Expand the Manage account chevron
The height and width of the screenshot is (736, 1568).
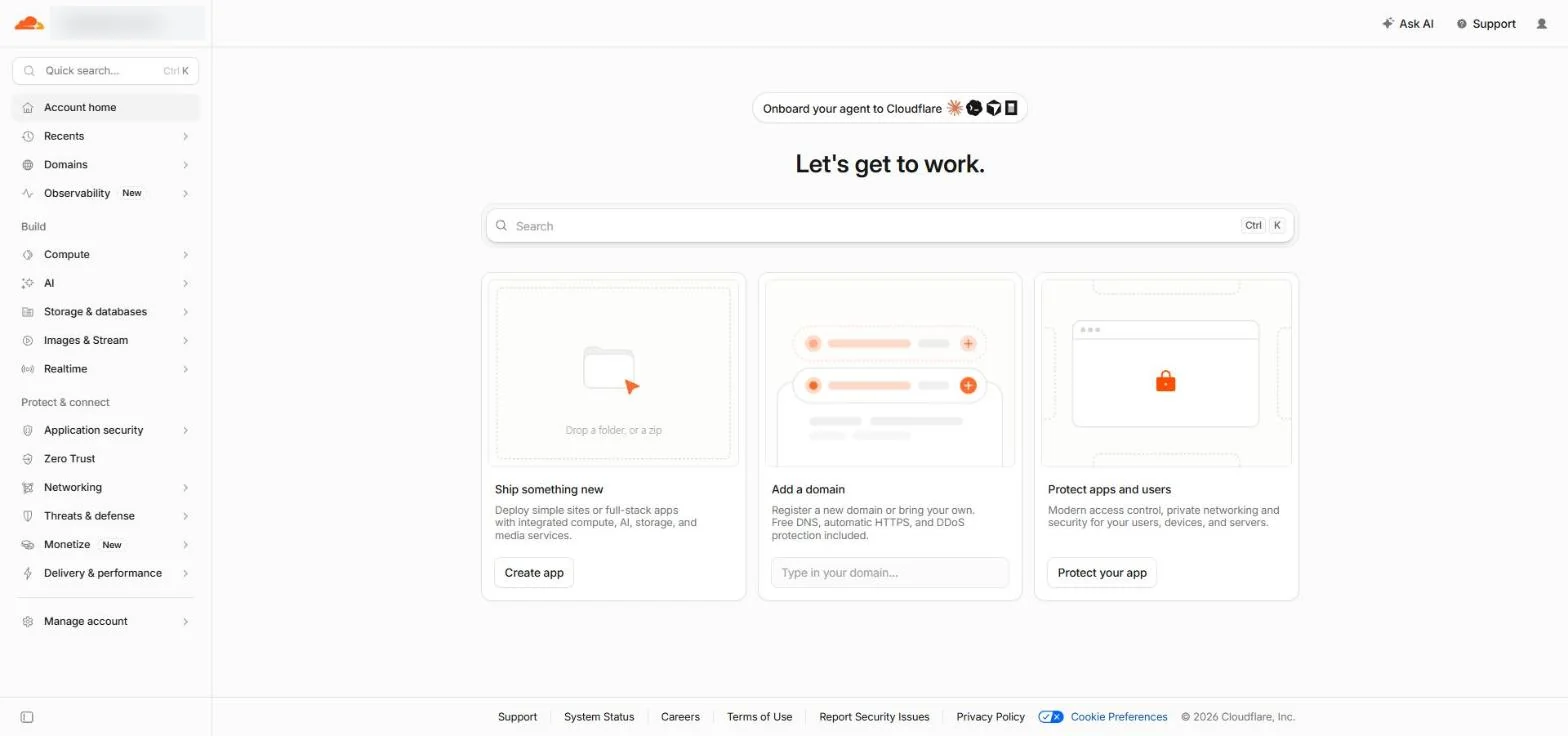[186, 622]
